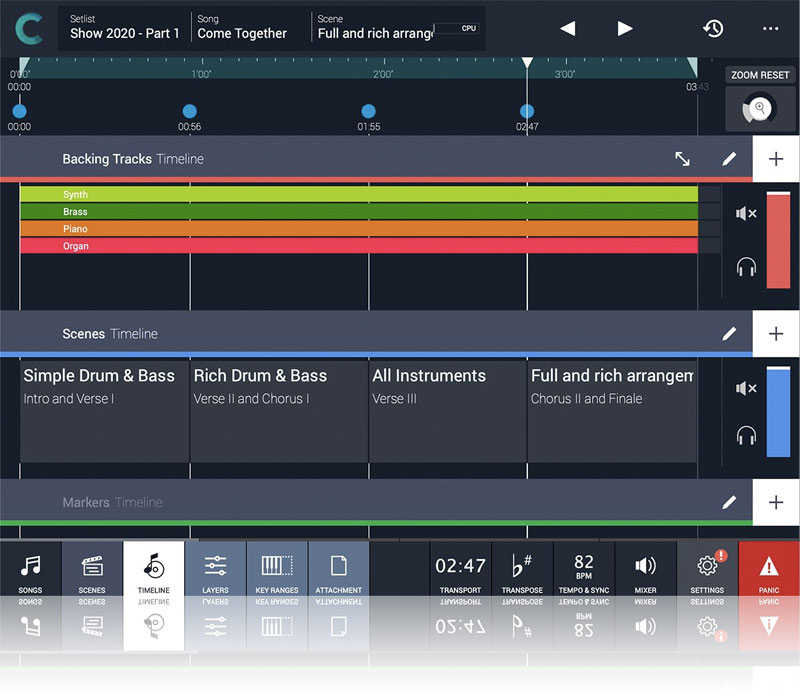Open the Scenes panel
The image size is (800, 696).
[92, 573]
